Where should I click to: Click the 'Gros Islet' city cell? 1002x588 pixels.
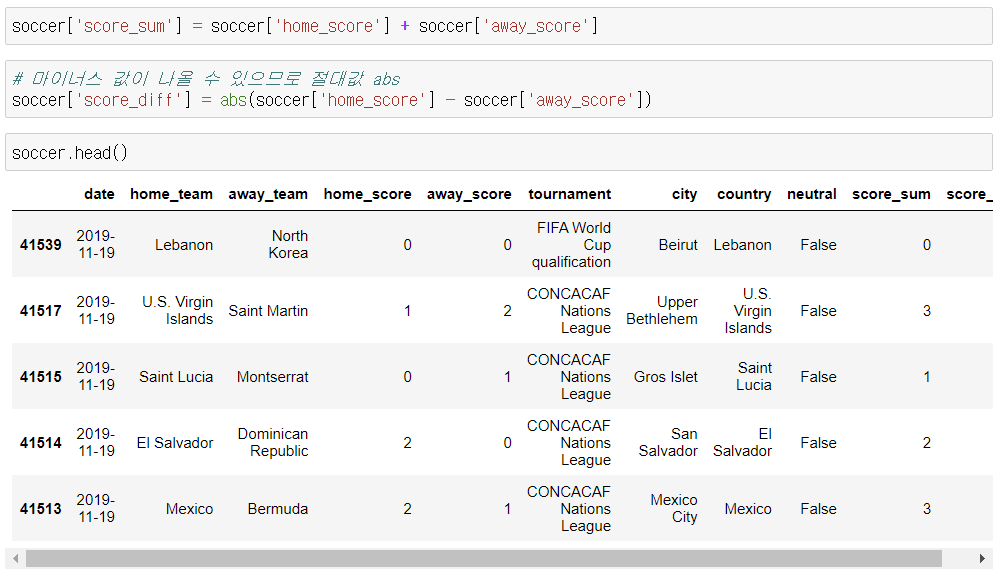(x=666, y=376)
